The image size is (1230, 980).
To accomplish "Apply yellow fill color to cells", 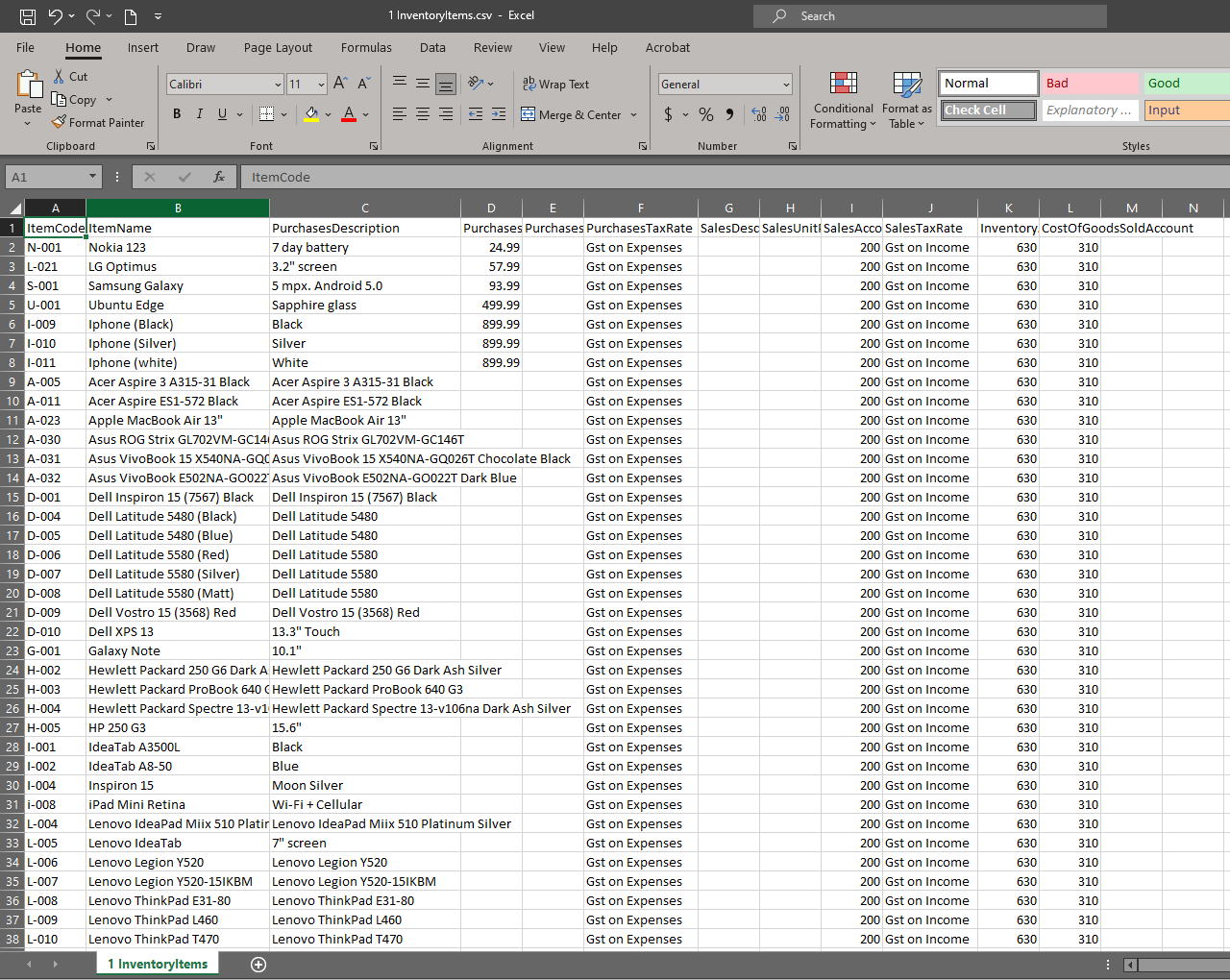I will [311, 114].
